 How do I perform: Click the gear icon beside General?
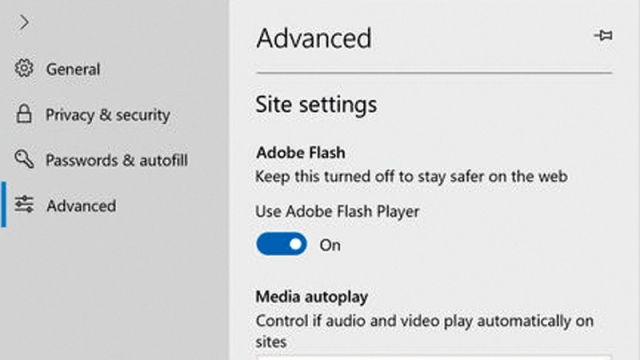(x=24, y=68)
